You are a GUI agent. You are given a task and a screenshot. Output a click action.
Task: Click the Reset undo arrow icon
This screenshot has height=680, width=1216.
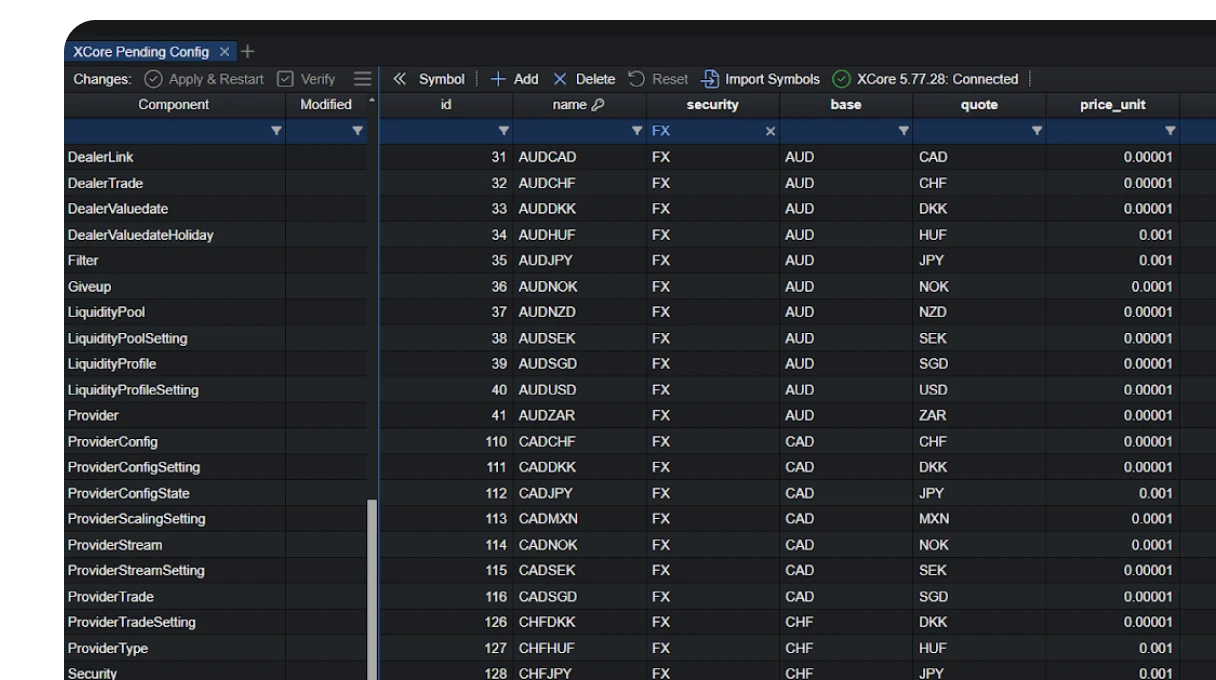[x=637, y=79]
